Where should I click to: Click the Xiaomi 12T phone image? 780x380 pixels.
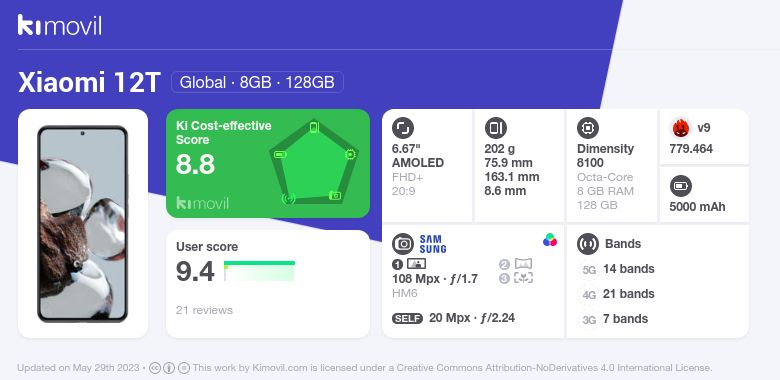pos(83,224)
